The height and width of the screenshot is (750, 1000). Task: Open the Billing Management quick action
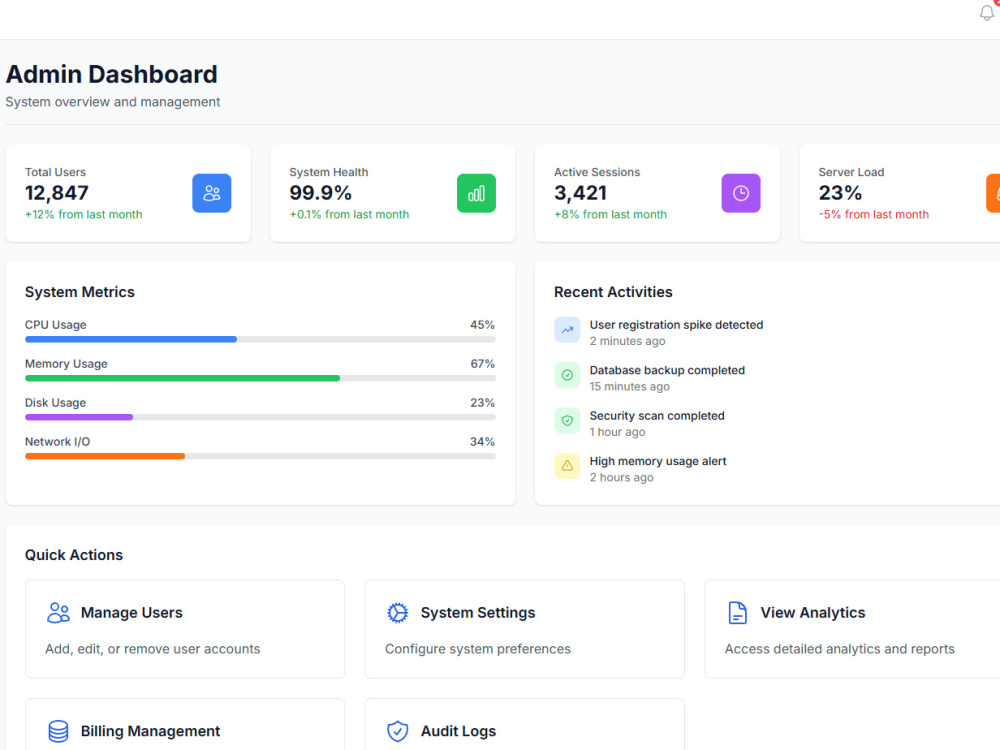coord(185,724)
